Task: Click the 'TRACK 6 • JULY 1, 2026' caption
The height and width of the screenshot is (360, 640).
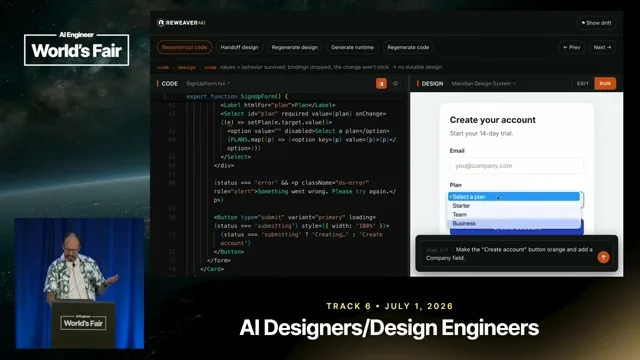Action: [389, 306]
